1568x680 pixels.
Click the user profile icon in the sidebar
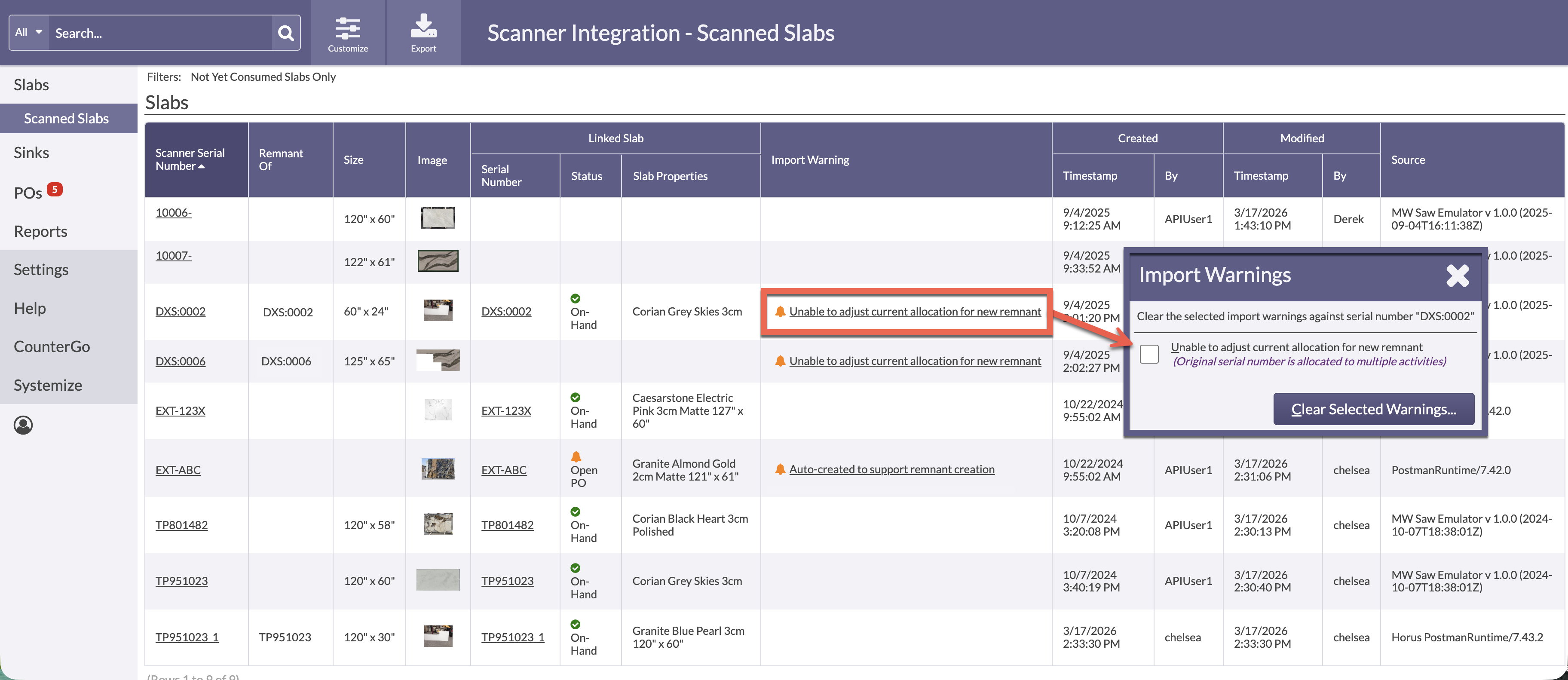click(x=23, y=426)
